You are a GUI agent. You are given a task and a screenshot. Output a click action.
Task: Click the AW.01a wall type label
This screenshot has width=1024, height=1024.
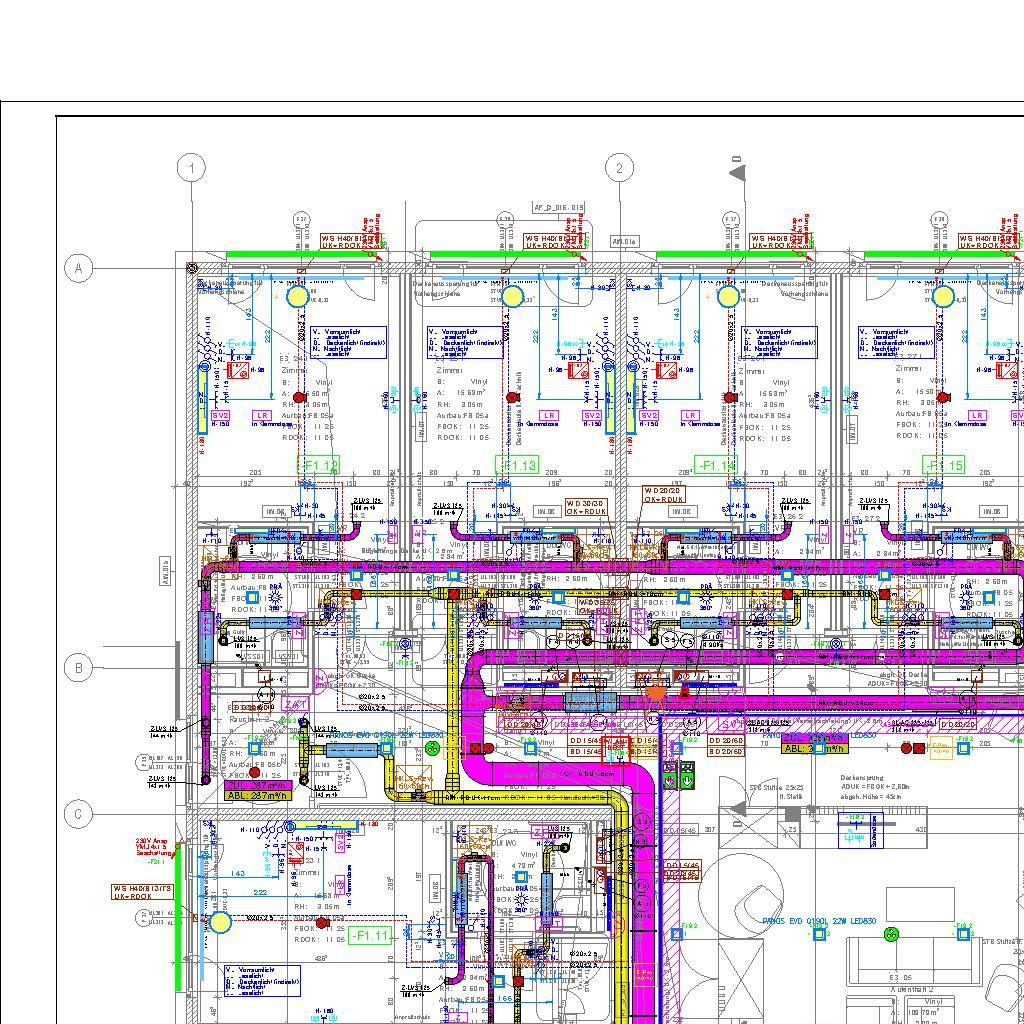coord(625,241)
